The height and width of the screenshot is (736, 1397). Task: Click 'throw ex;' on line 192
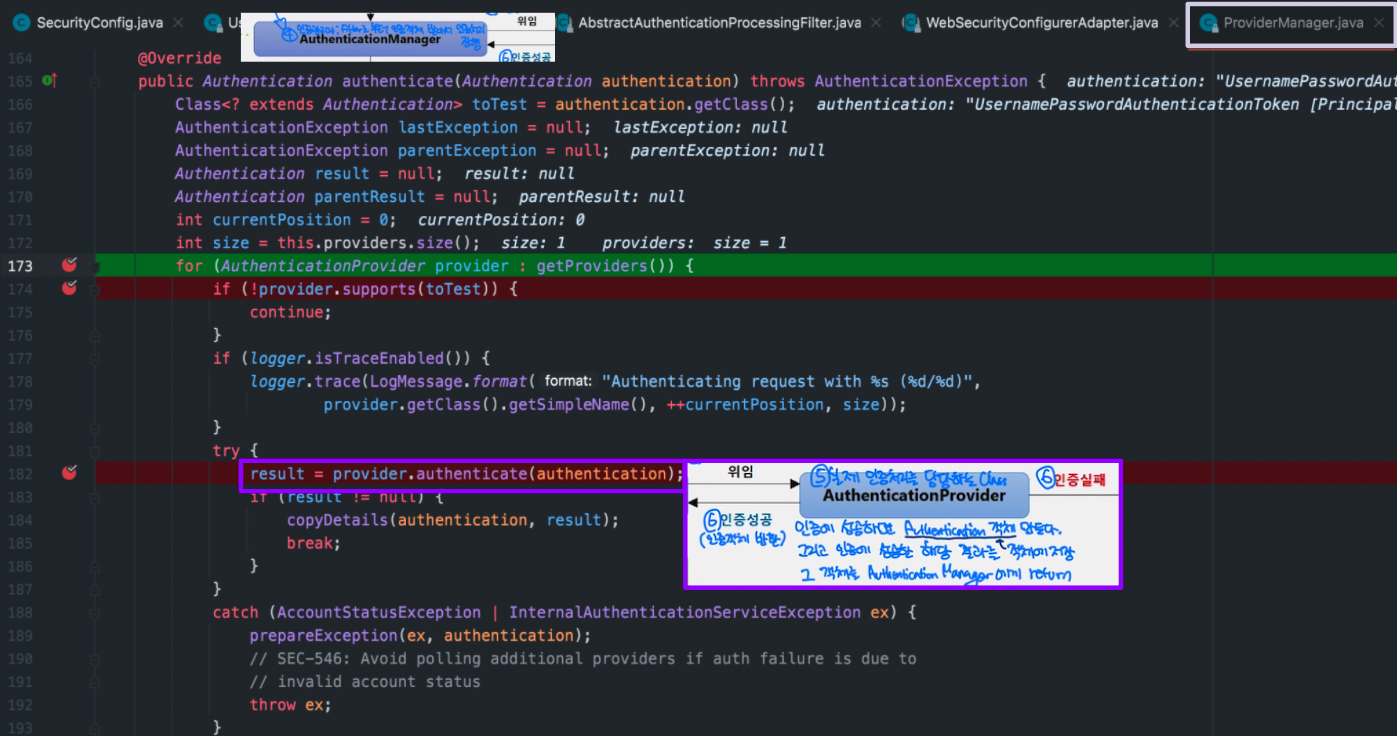291,705
